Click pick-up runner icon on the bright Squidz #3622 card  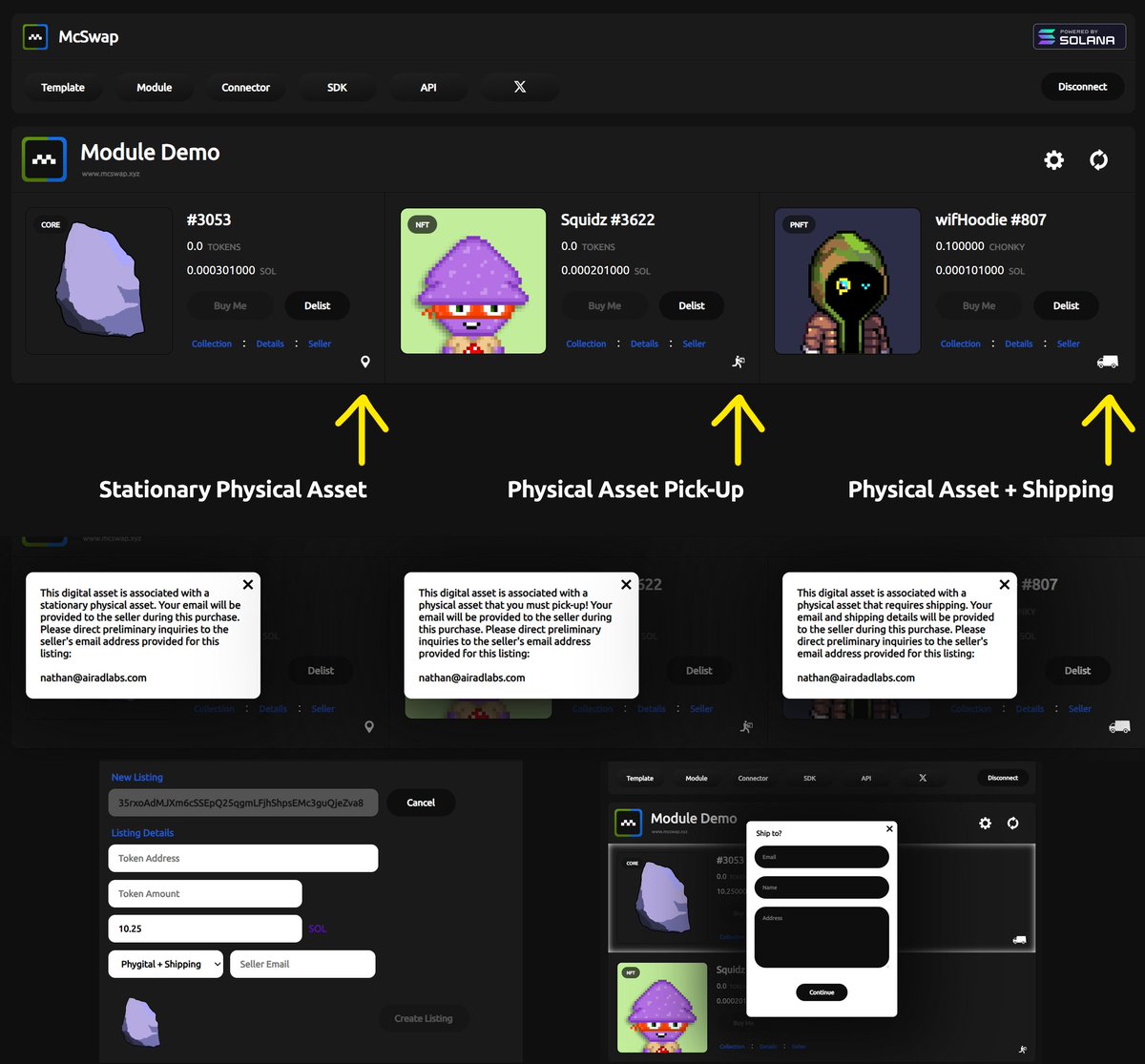click(739, 362)
